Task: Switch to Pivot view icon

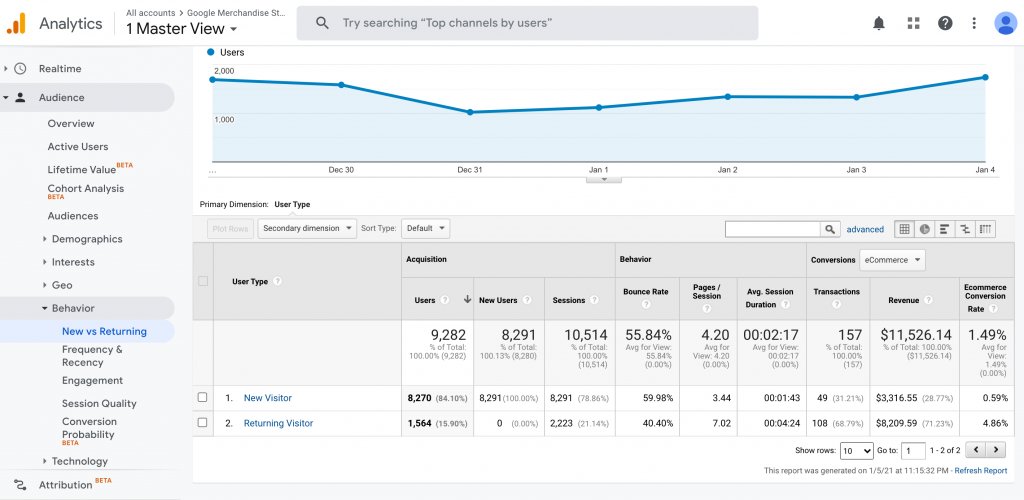Action: [x=985, y=229]
